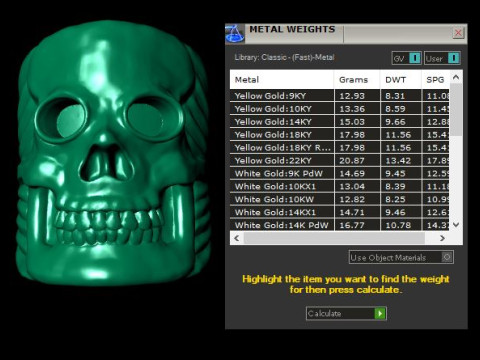480x360 pixels.
Task: Click the 8.25 DWT value
Action: point(395,200)
